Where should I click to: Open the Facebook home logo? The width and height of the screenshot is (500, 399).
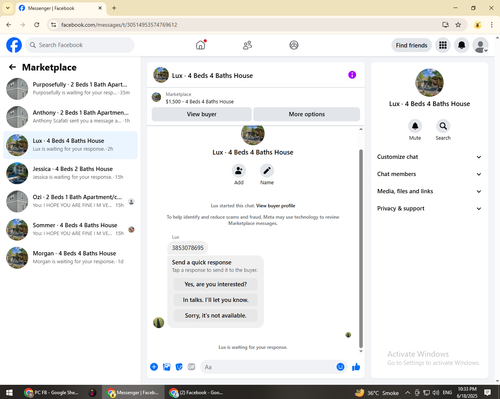14,45
